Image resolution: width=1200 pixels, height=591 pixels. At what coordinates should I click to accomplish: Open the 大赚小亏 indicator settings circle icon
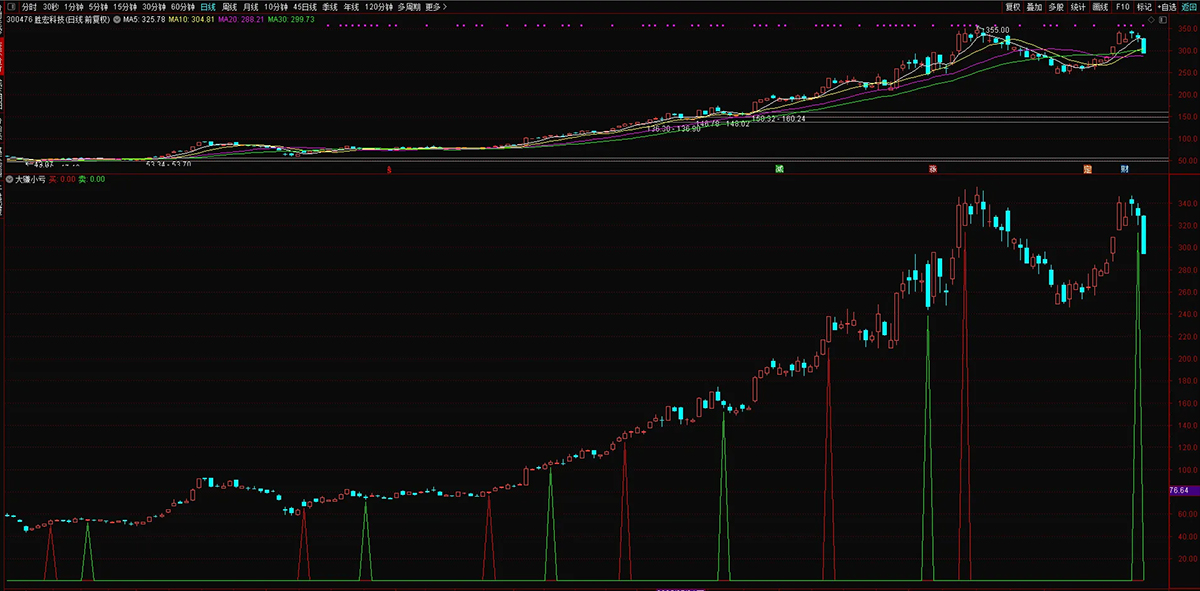(x=10, y=179)
